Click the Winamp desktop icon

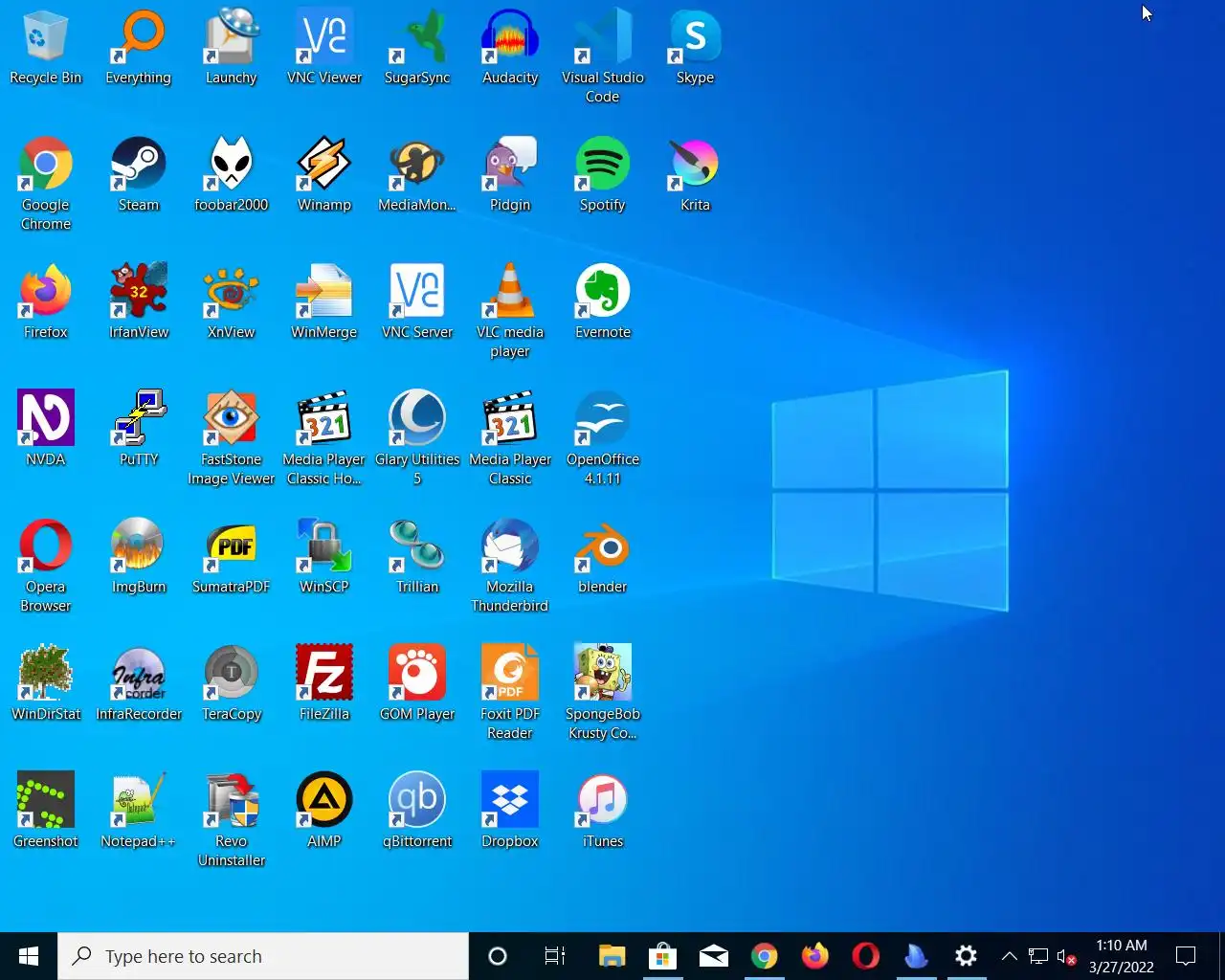coord(323,175)
